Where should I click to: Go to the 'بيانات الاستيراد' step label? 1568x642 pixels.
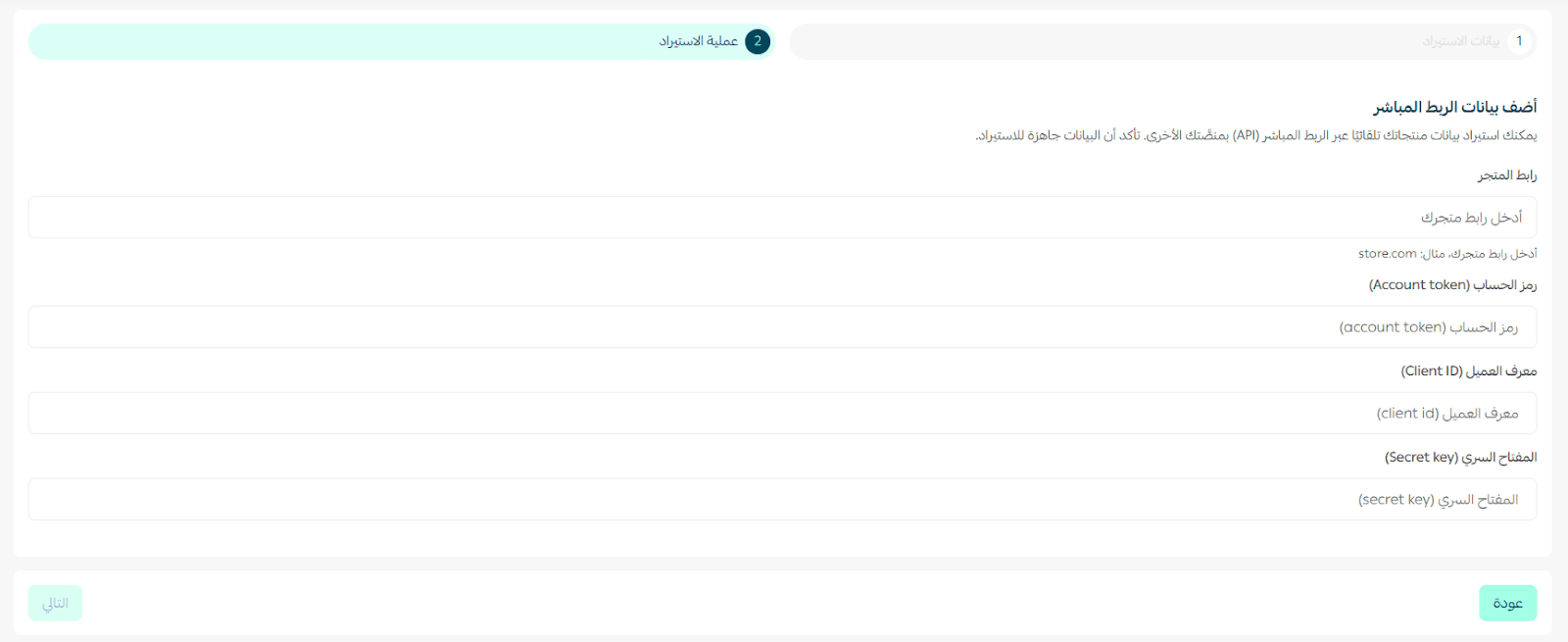point(1460,41)
